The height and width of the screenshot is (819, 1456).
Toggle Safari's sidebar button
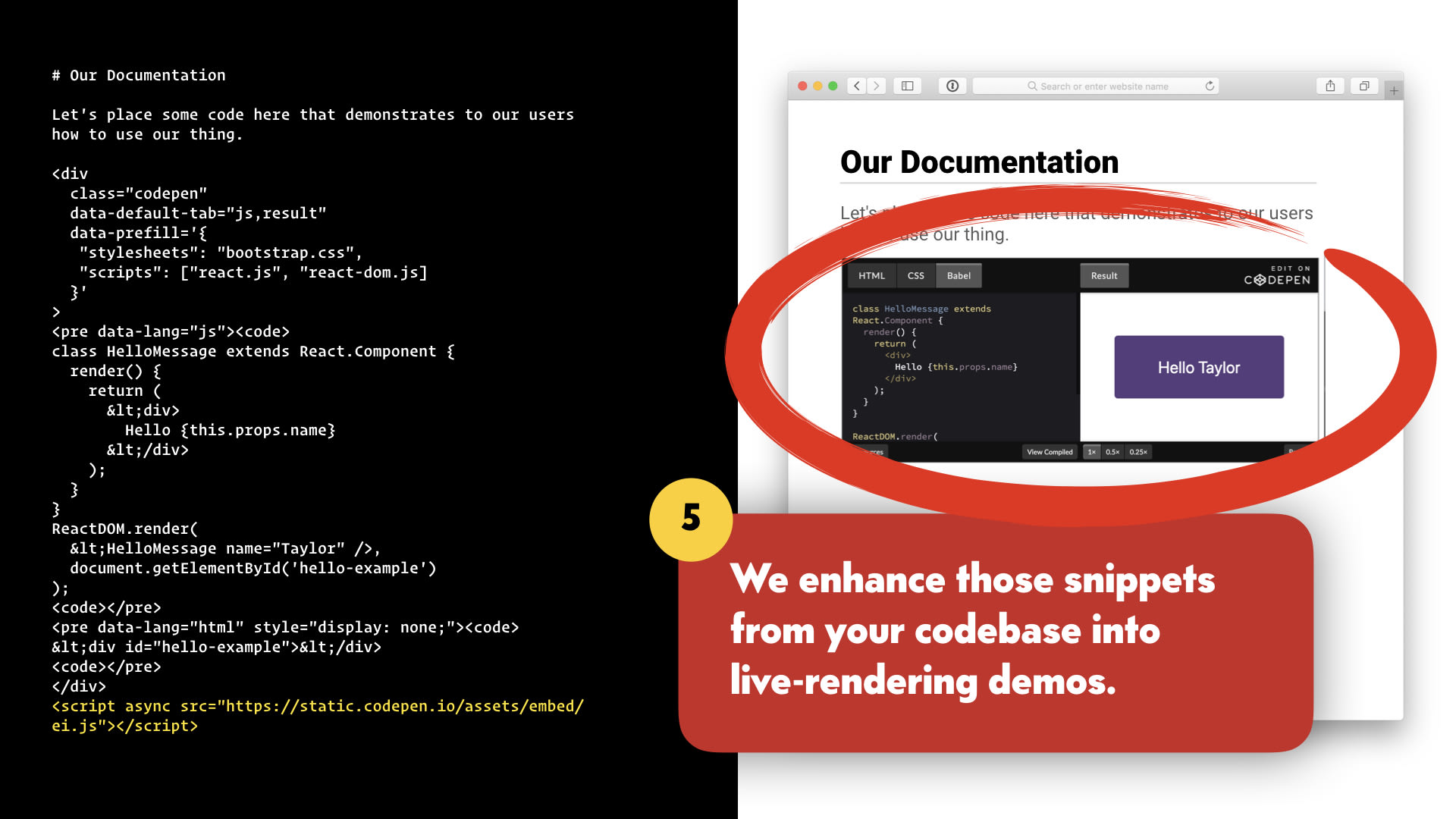[907, 86]
